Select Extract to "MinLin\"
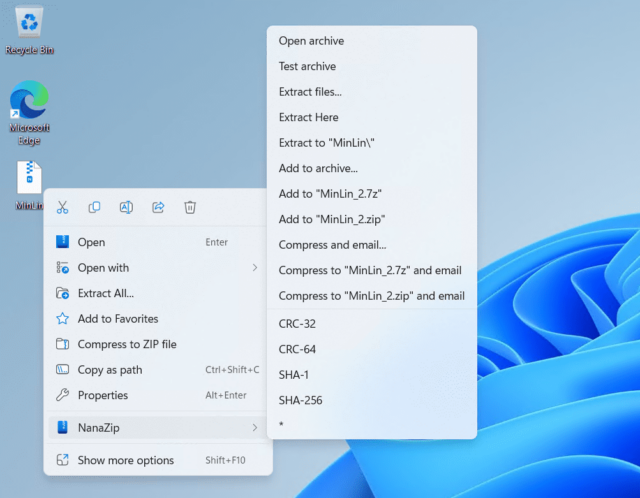Image resolution: width=640 pixels, height=498 pixels. 372,143
